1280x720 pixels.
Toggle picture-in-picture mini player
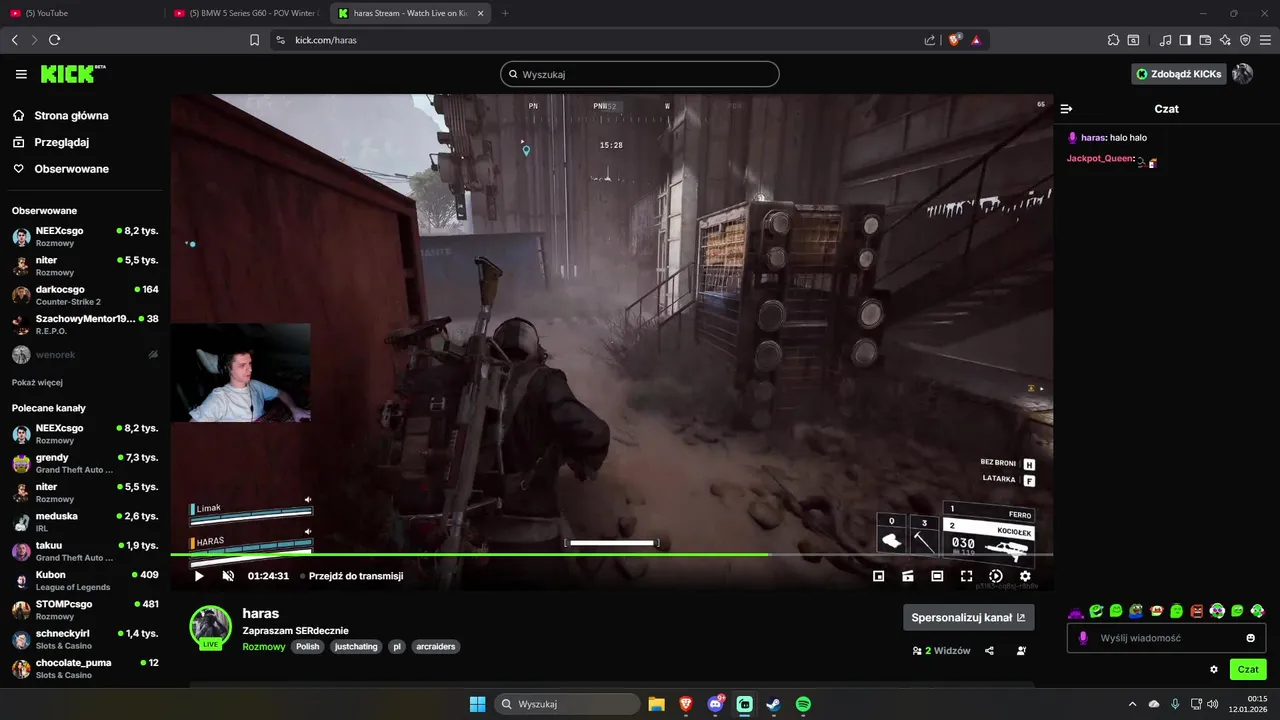(x=878, y=576)
